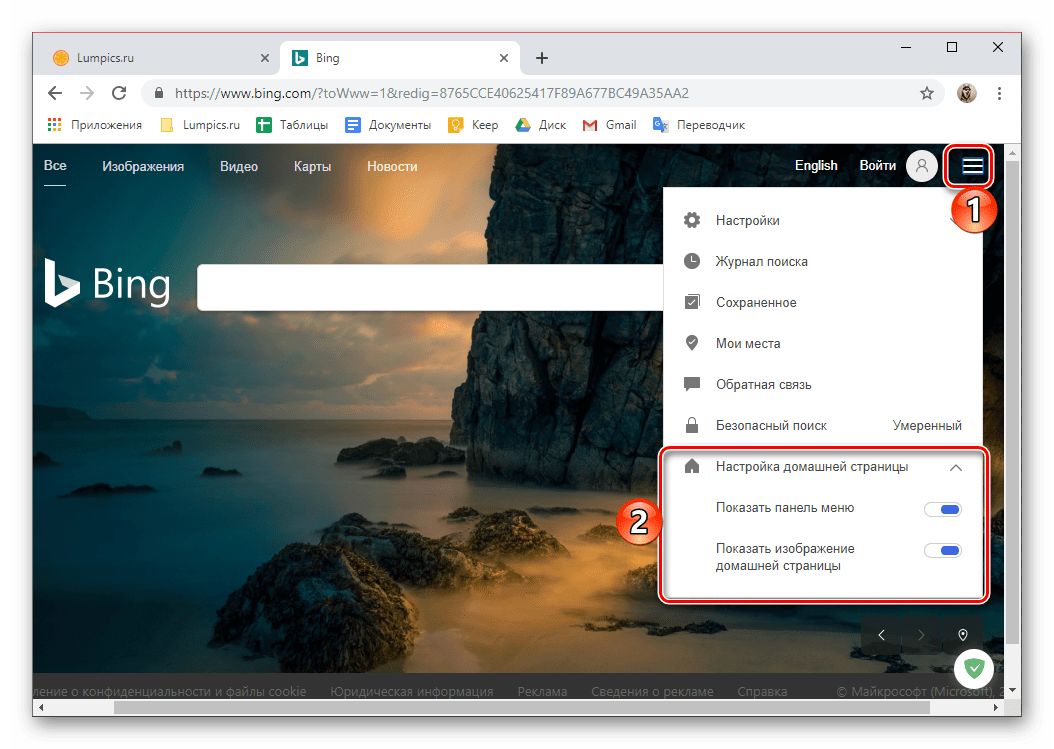Select the Новости search tab

coord(392,166)
